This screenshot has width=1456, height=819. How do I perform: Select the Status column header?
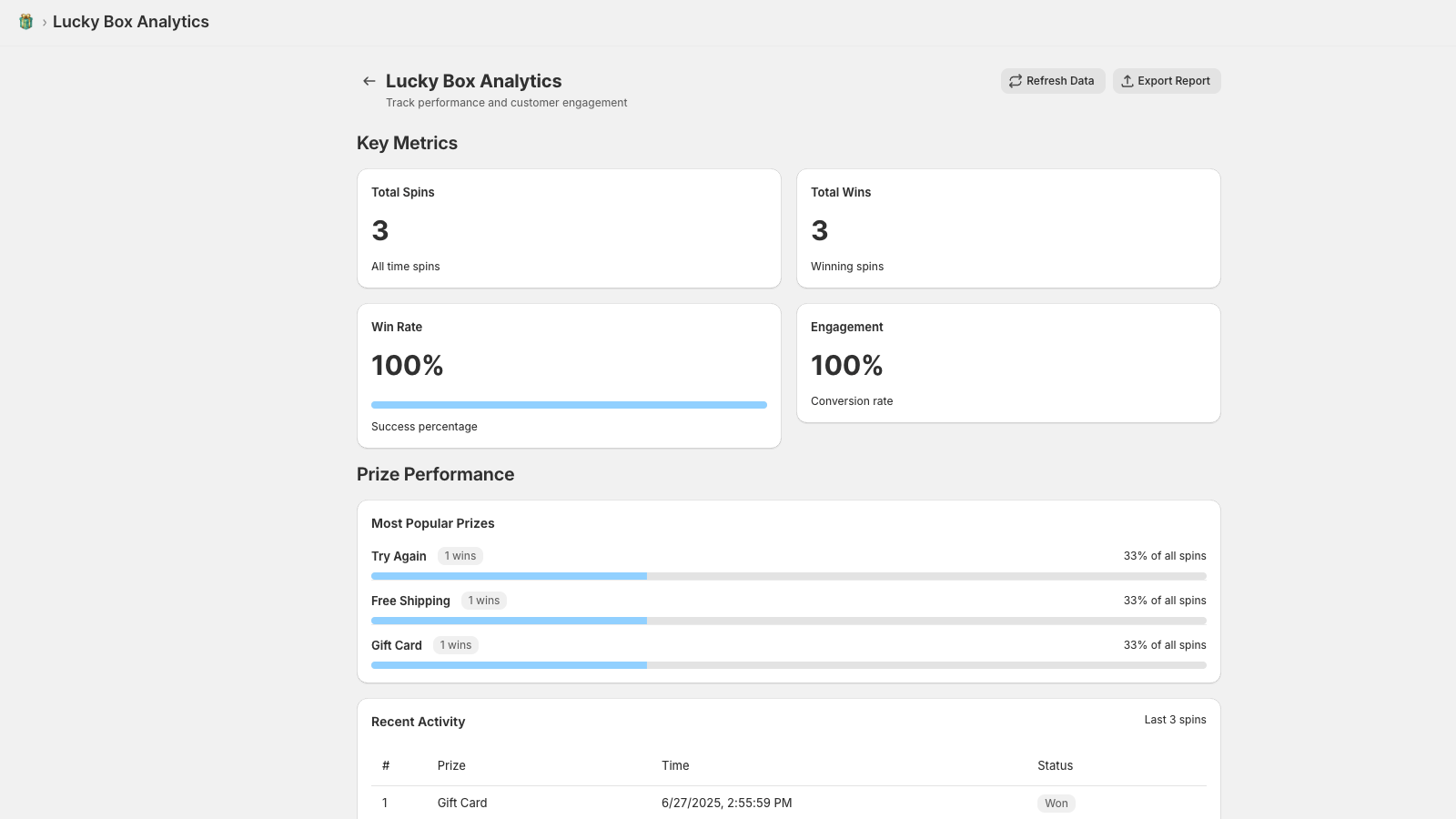(x=1054, y=765)
